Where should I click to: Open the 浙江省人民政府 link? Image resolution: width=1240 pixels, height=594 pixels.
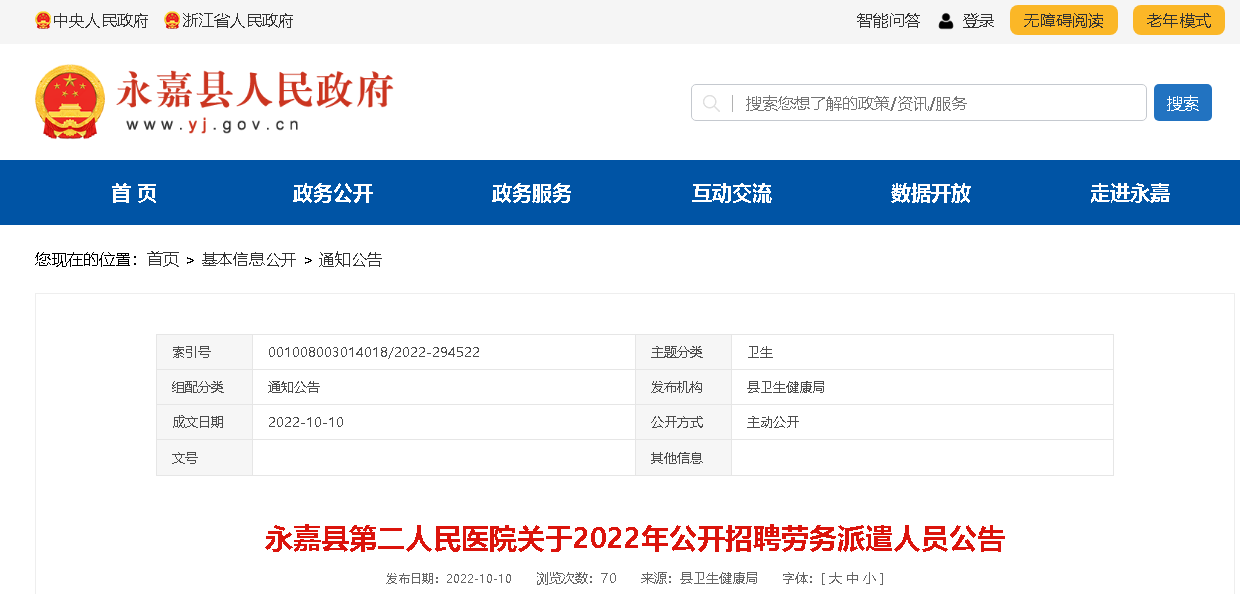coord(238,21)
